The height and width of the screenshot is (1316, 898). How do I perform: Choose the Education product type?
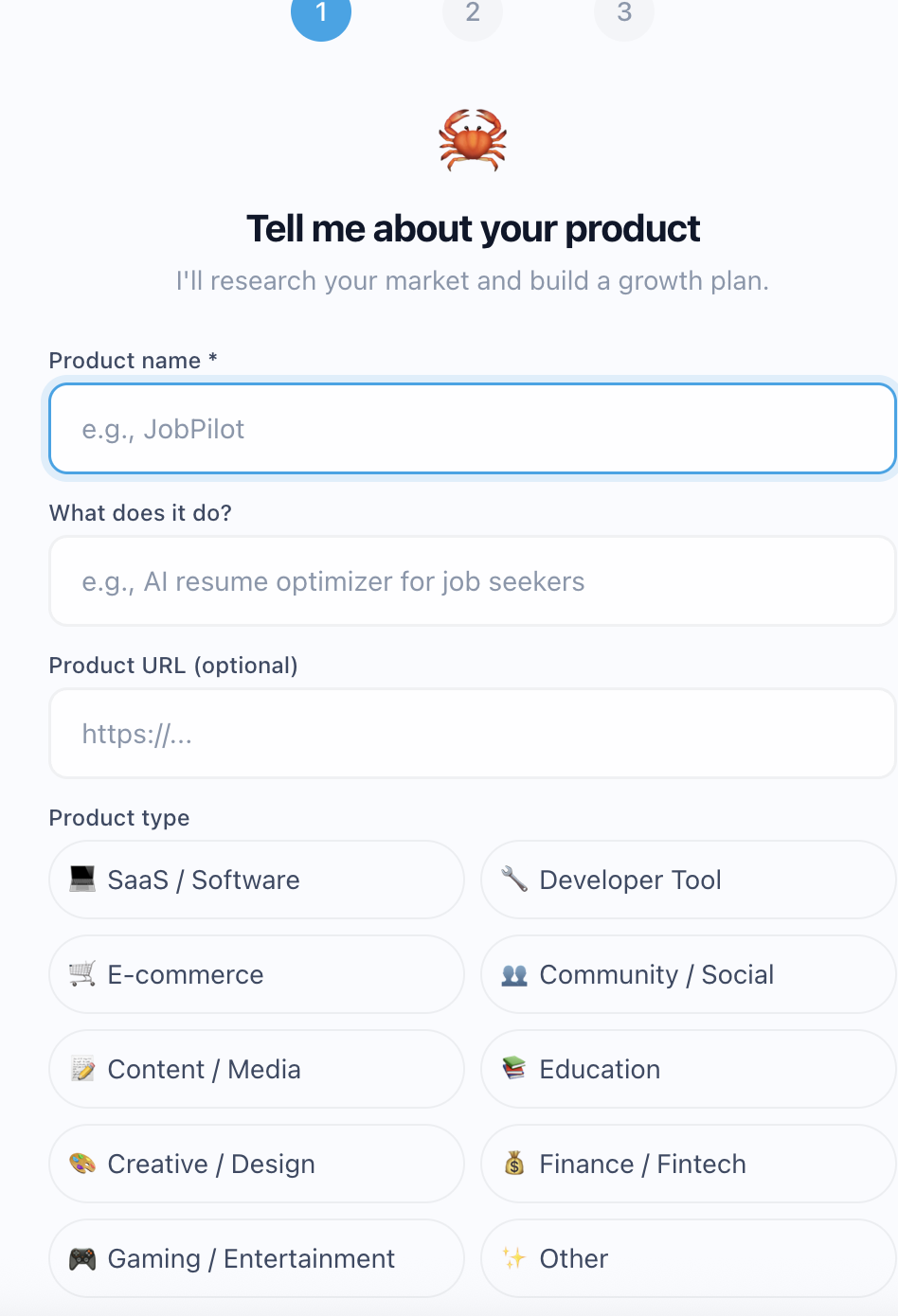(x=688, y=1069)
